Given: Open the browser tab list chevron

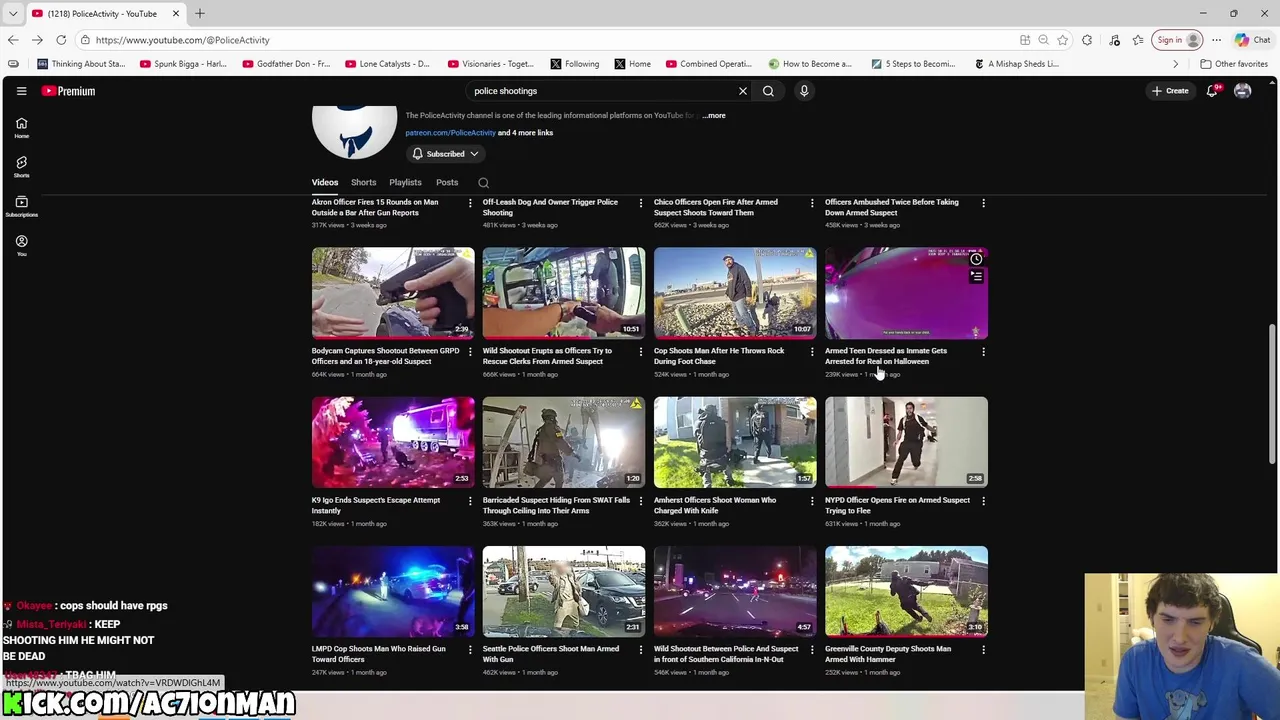Looking at the screenshot, I should coord(13,13).
